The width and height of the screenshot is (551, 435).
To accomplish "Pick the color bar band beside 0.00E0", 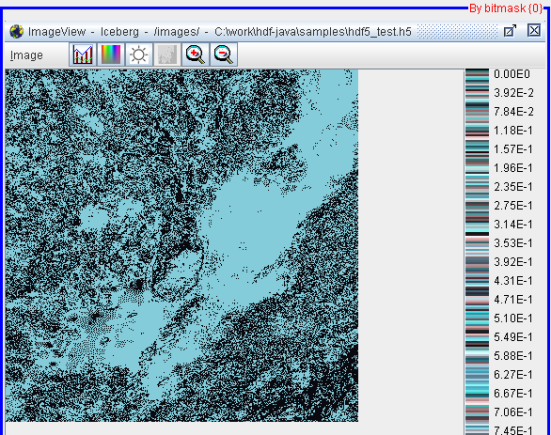I will (x=477, y=74).
